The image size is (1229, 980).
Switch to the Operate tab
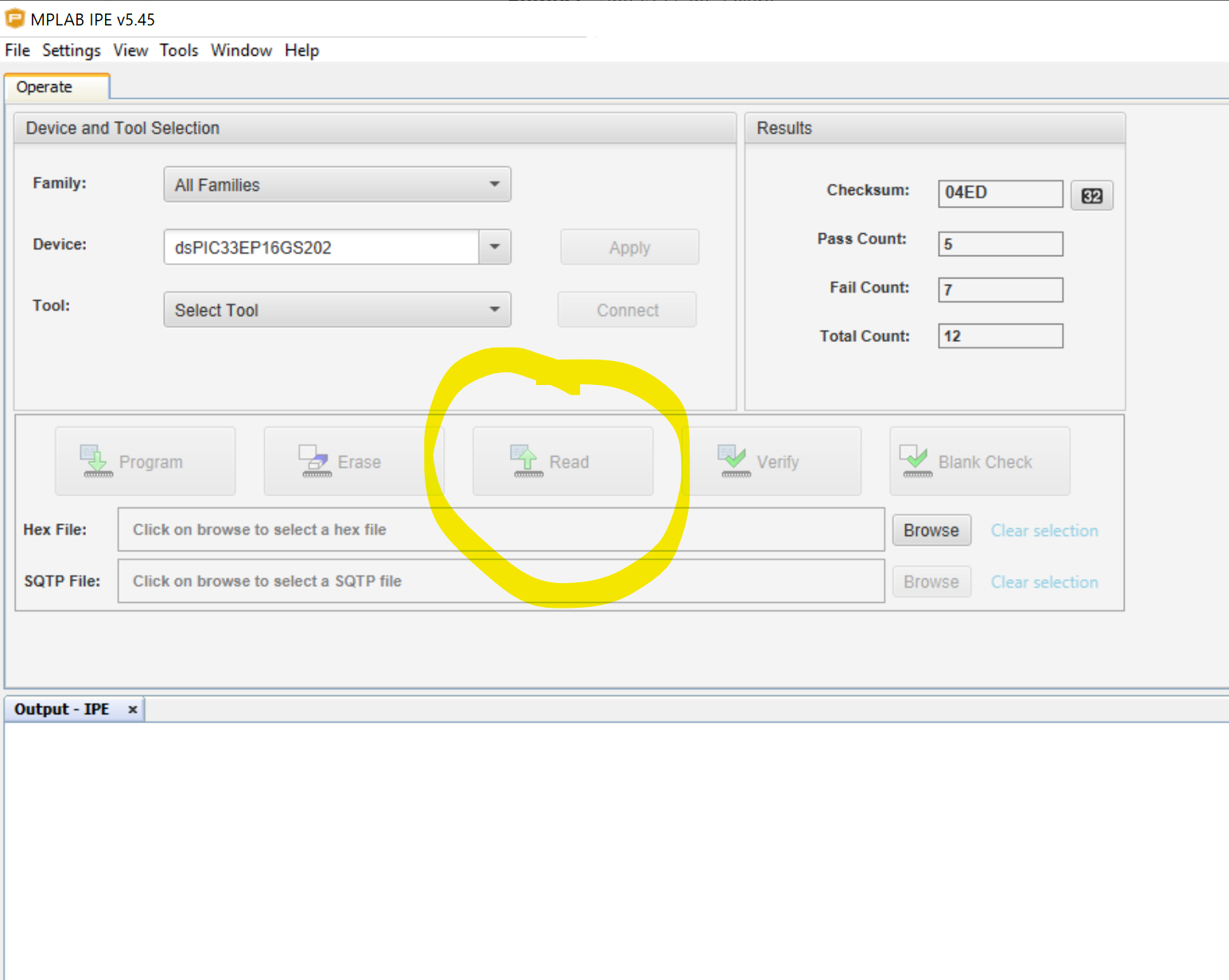click(x=56, y=87)
